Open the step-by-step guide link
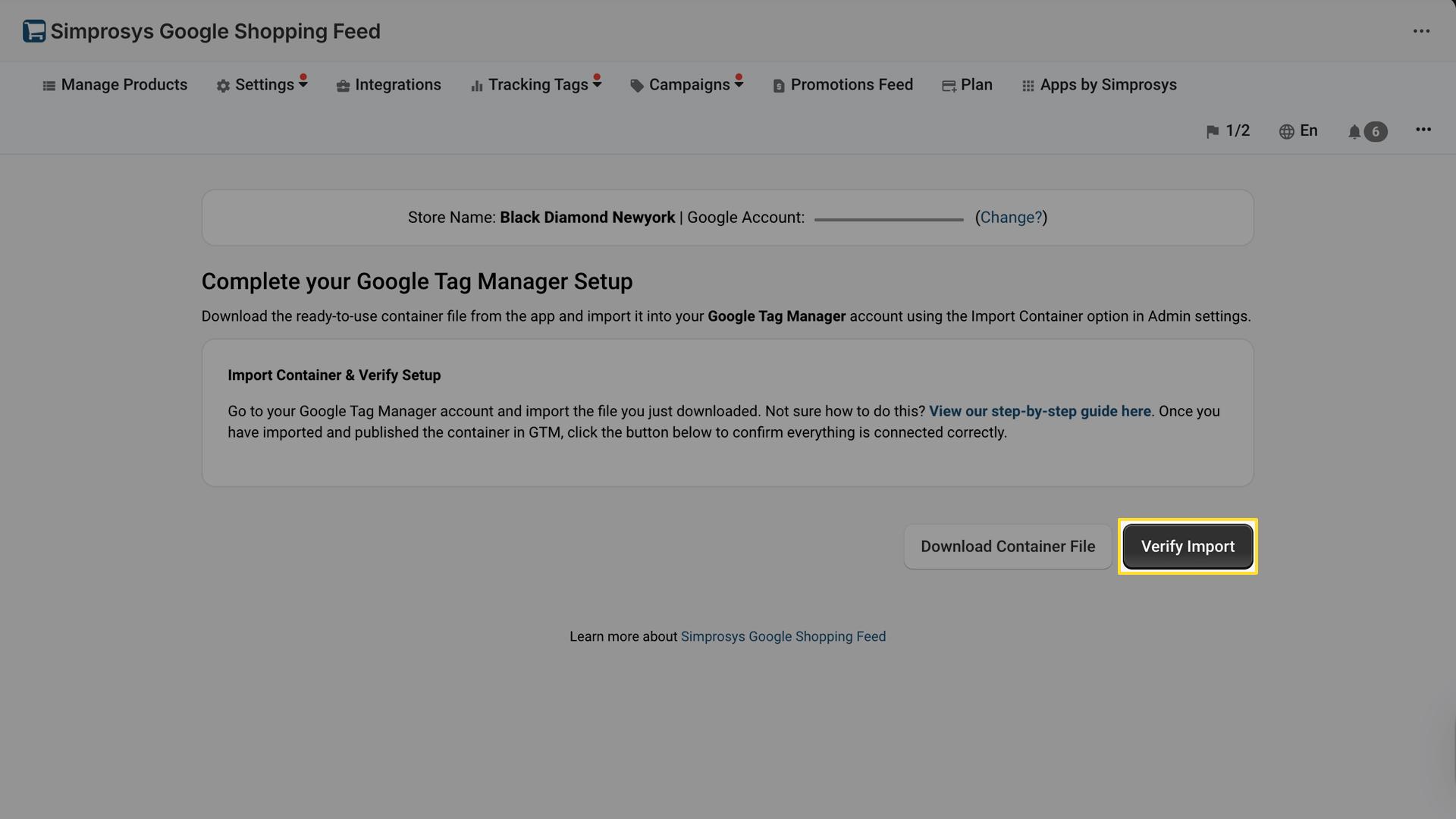1456x819 pixels. pos(1040,411)
